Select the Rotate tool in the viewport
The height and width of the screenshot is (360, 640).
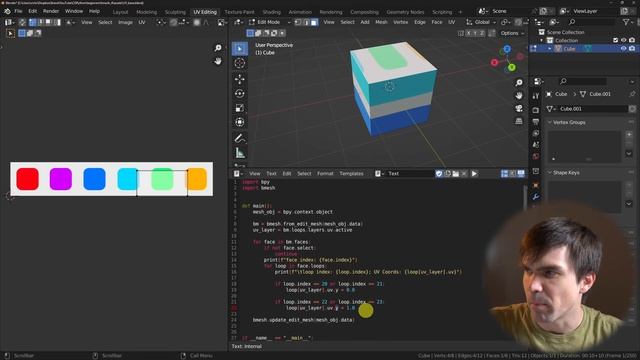[240, 93]
